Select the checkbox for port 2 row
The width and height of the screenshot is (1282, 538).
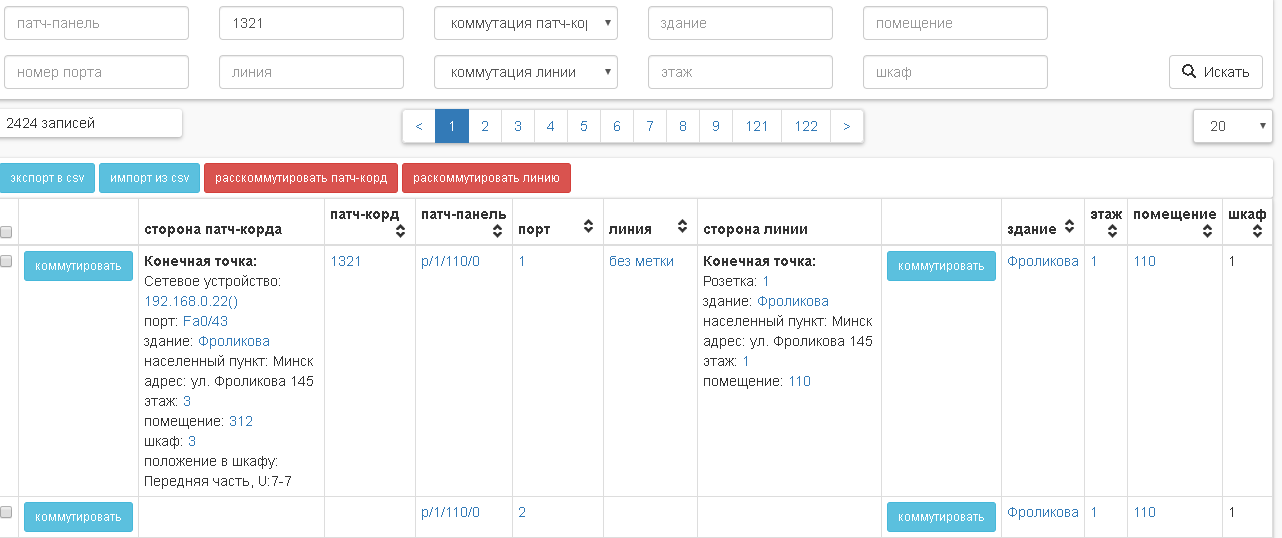pos(6,512)
